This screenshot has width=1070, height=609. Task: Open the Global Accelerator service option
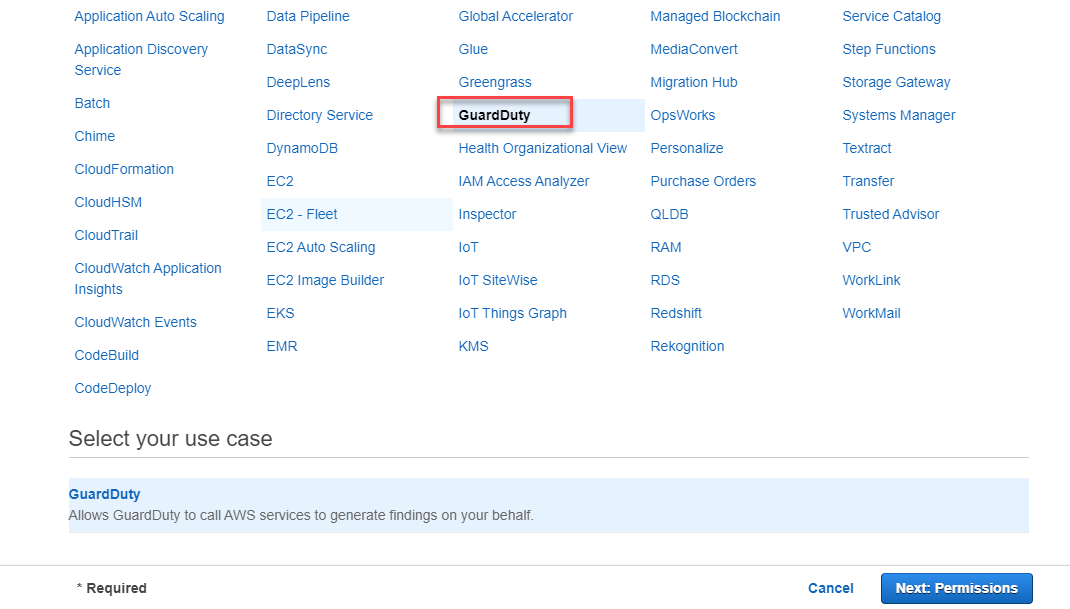(515, 16)
